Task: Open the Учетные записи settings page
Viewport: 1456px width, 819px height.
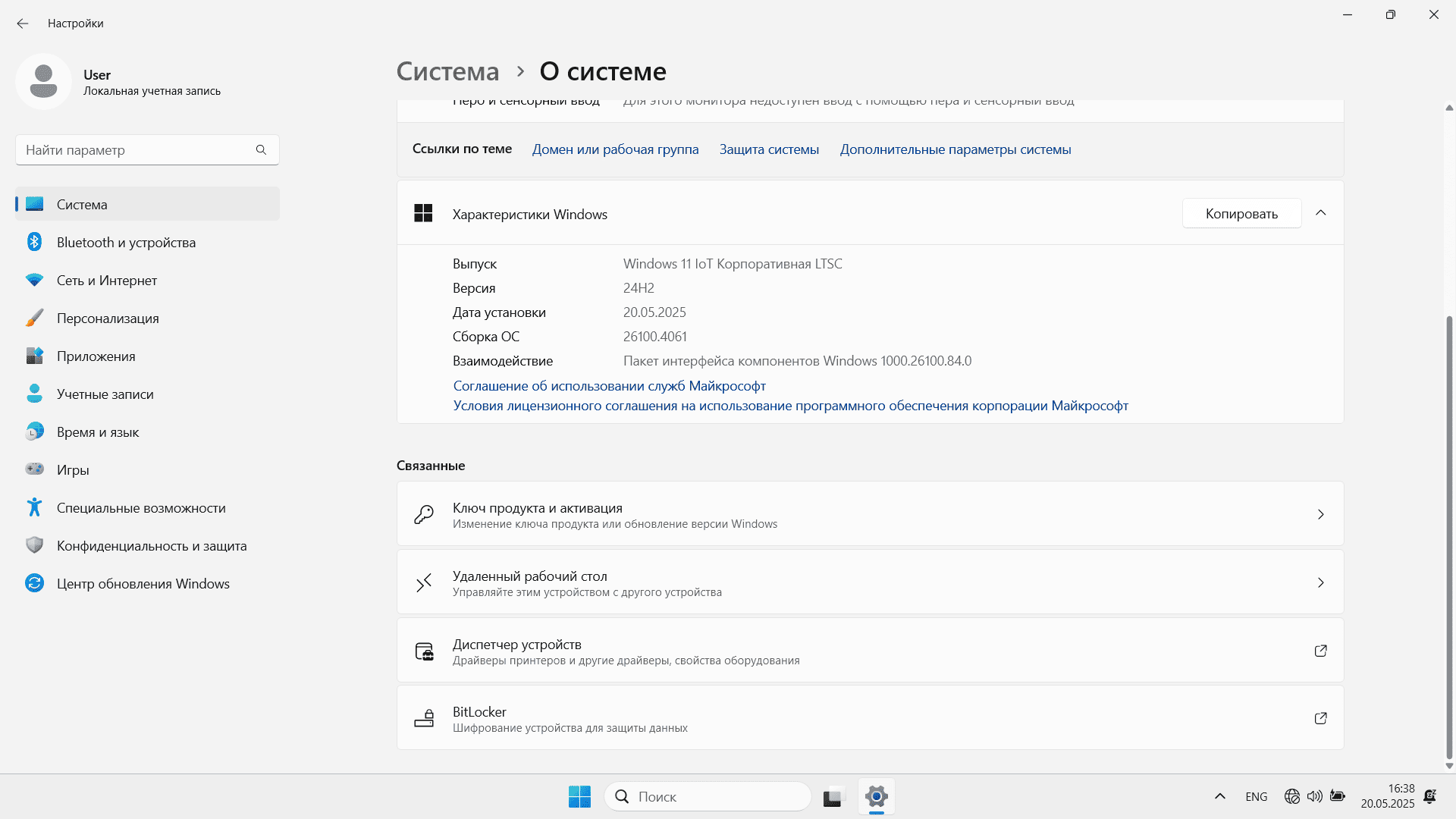Action: point(147,394)
